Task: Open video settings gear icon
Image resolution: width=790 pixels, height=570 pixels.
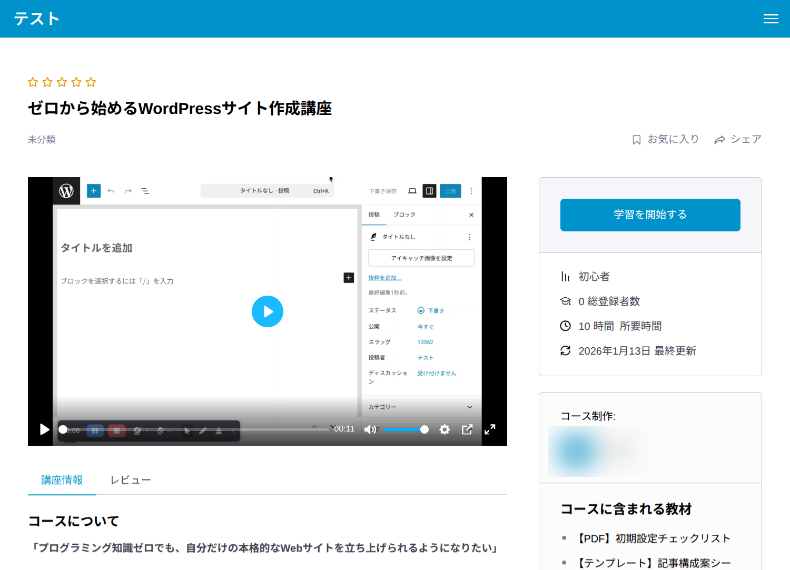Action: pos(444,429)
